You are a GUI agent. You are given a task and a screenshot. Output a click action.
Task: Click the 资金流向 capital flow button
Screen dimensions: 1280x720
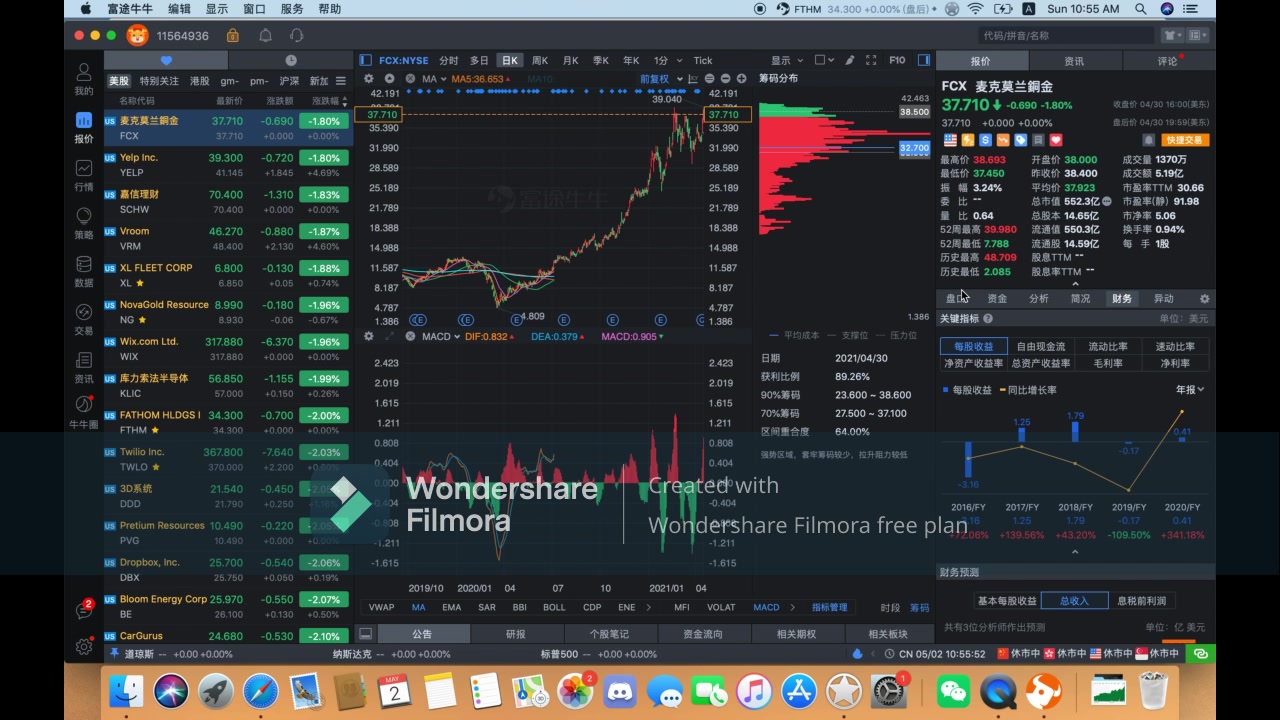702,634
